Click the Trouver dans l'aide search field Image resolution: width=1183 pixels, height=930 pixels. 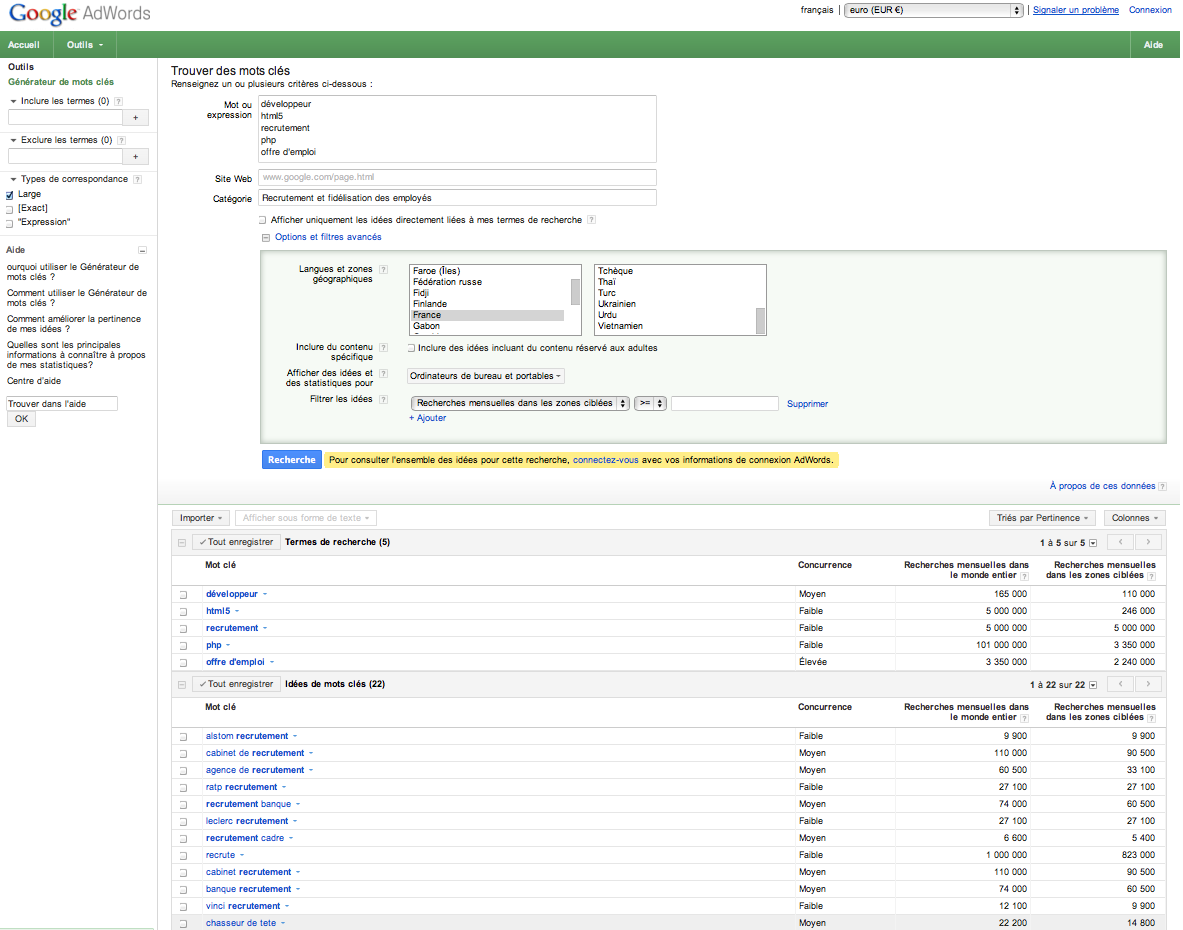62,404
